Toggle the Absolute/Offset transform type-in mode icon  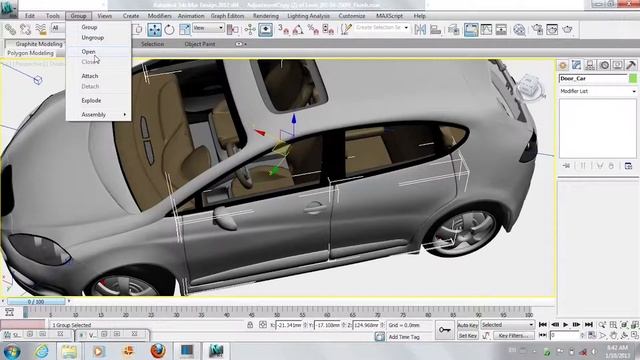(x=262, y=325)
